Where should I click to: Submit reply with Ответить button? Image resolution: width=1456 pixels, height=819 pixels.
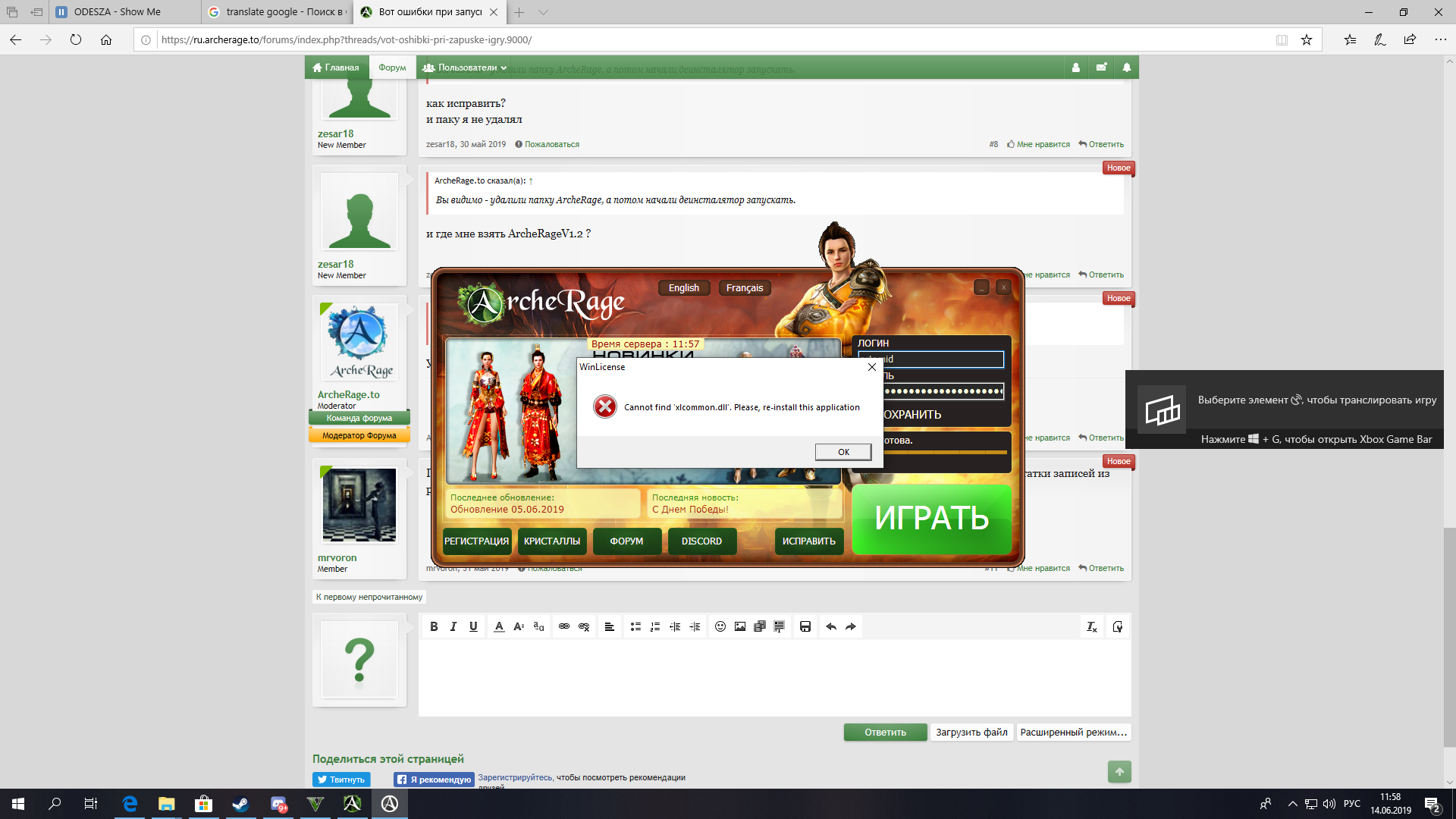(x=885, y=732)
